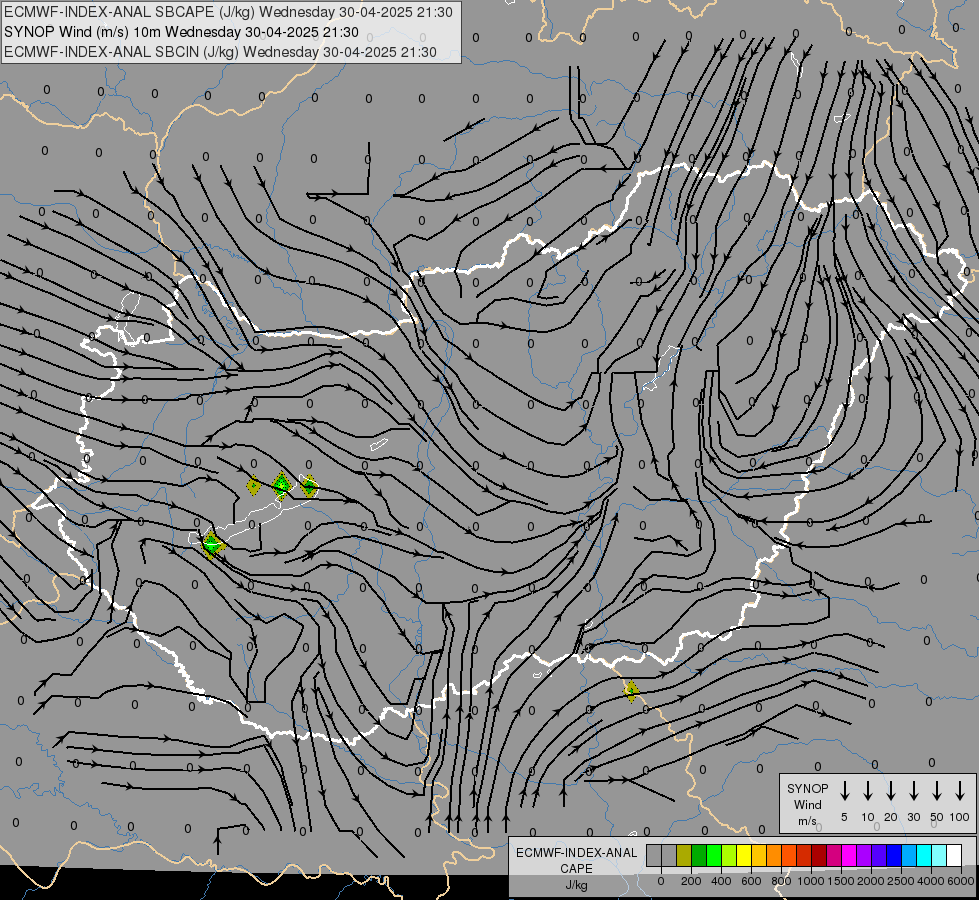Select the 6000 maximum on the CAPE scale
979x900 pixels.
coord(961,881)
